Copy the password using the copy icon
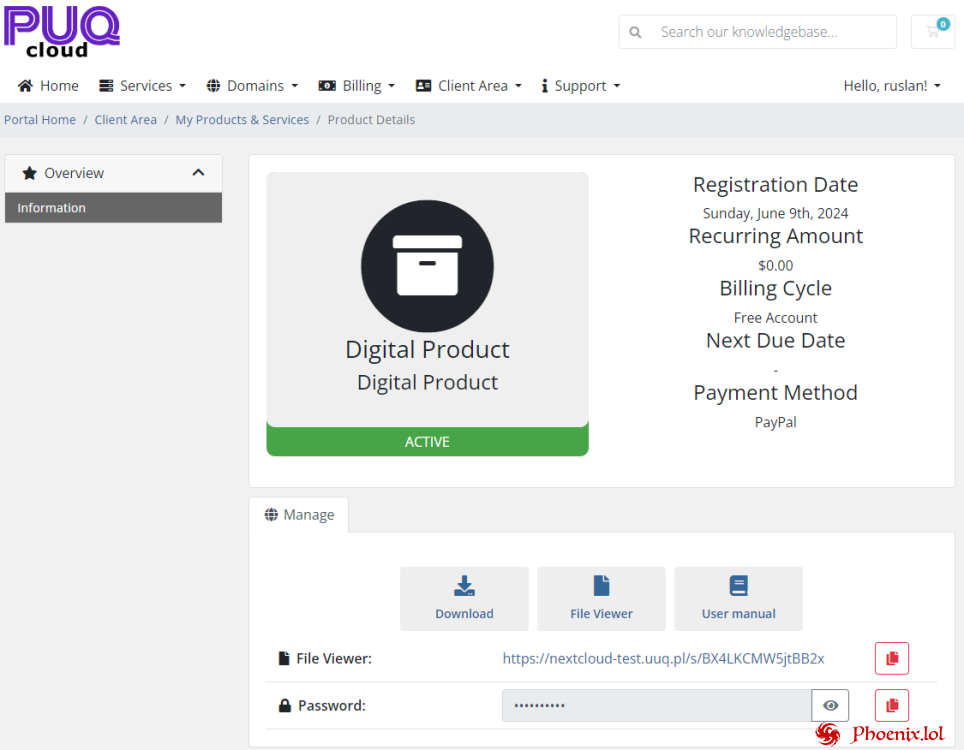The height and width of the screenshot is (750, 964). coord(891,705)
